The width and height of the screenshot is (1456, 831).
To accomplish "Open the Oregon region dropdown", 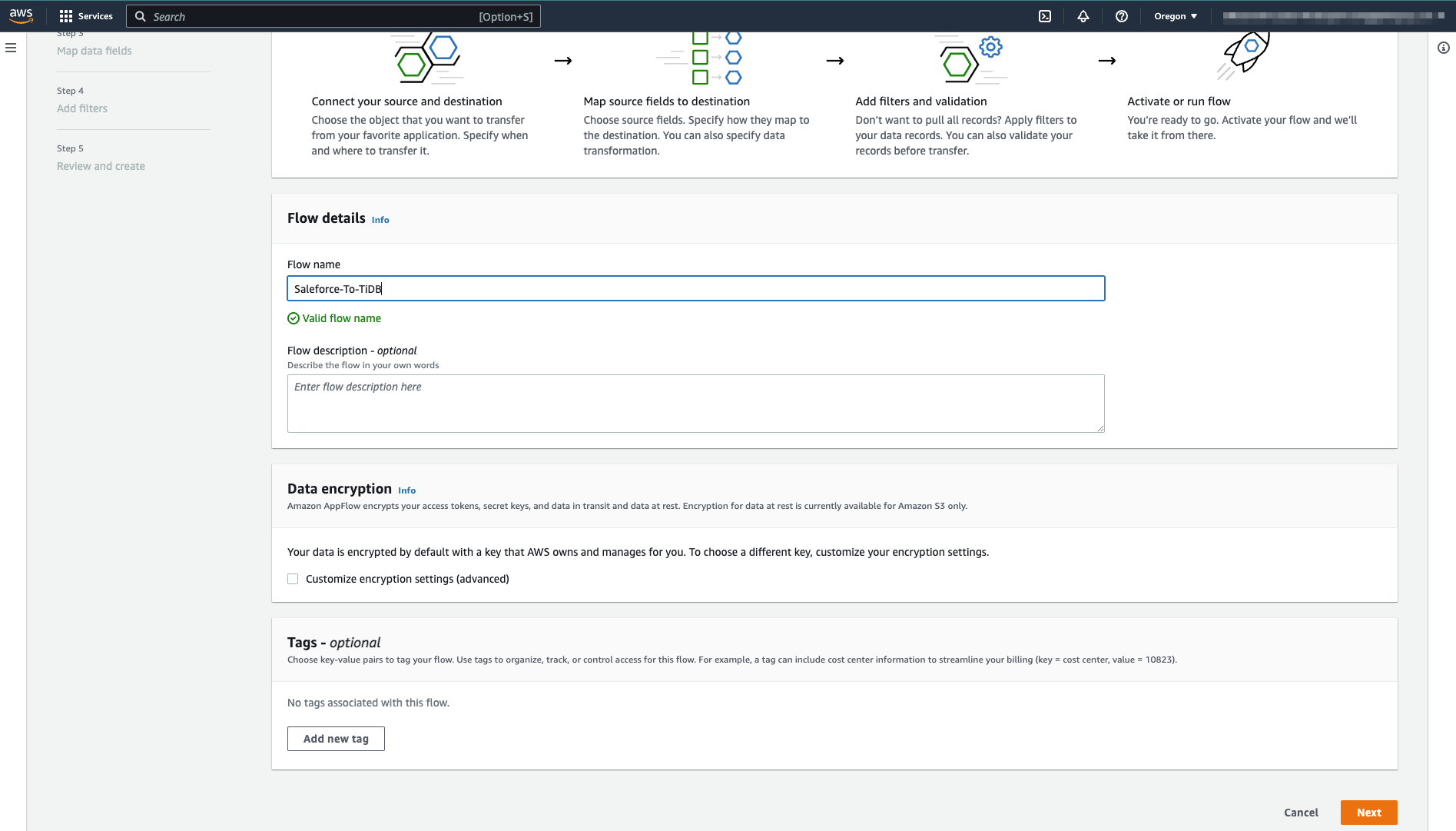I will point(1175,16).
